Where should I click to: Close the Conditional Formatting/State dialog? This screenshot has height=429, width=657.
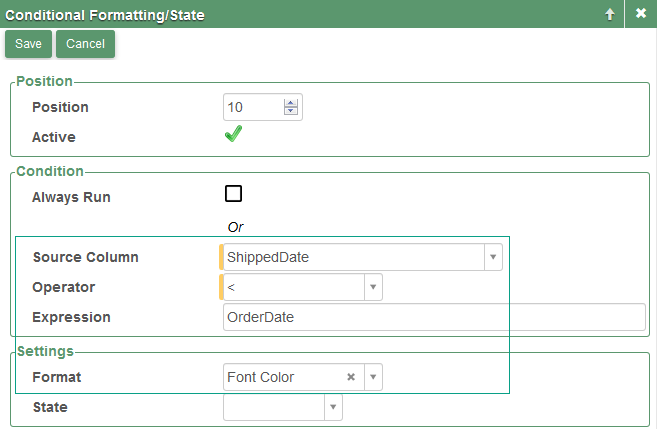click(641, 14)
